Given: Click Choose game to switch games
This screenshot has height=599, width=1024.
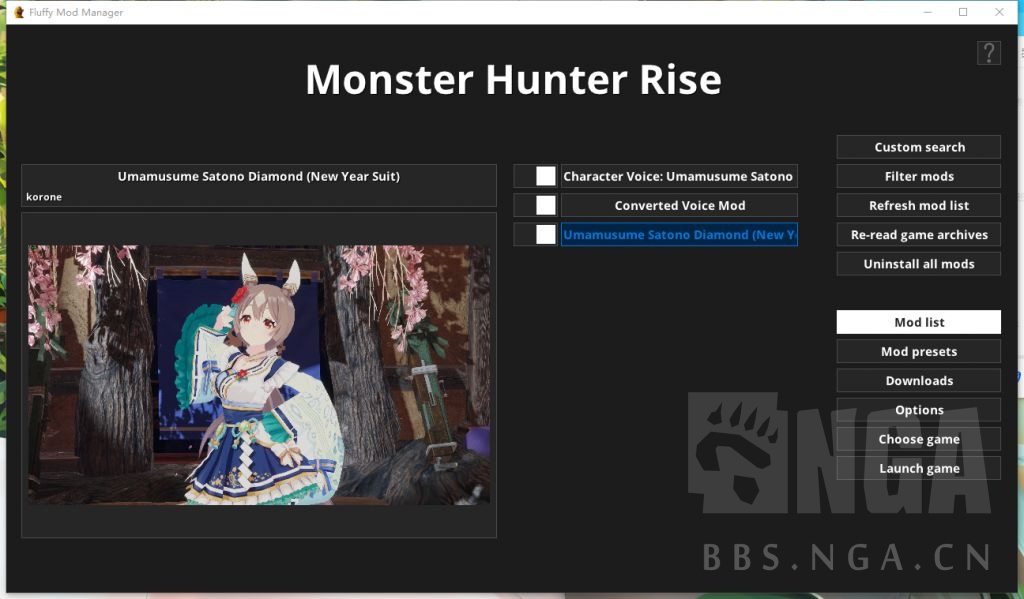Looking at the screenshot, I should point(917,438).
